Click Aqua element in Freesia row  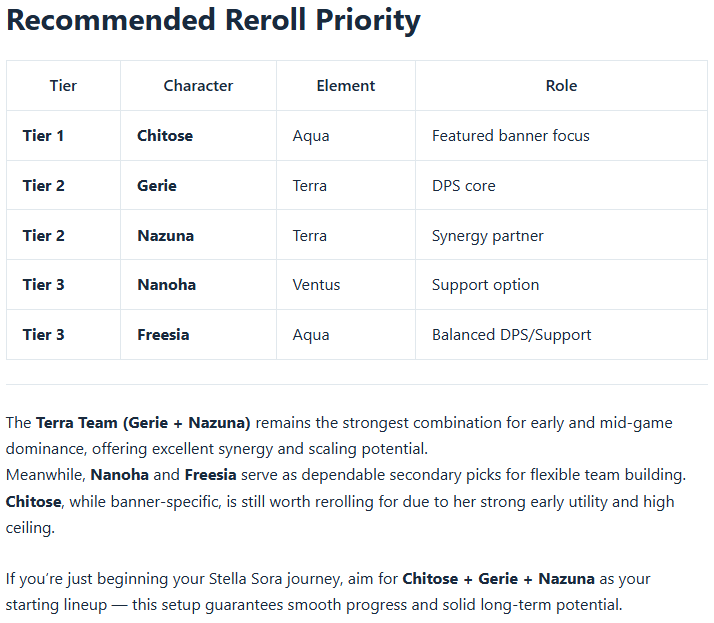point(311,335)
